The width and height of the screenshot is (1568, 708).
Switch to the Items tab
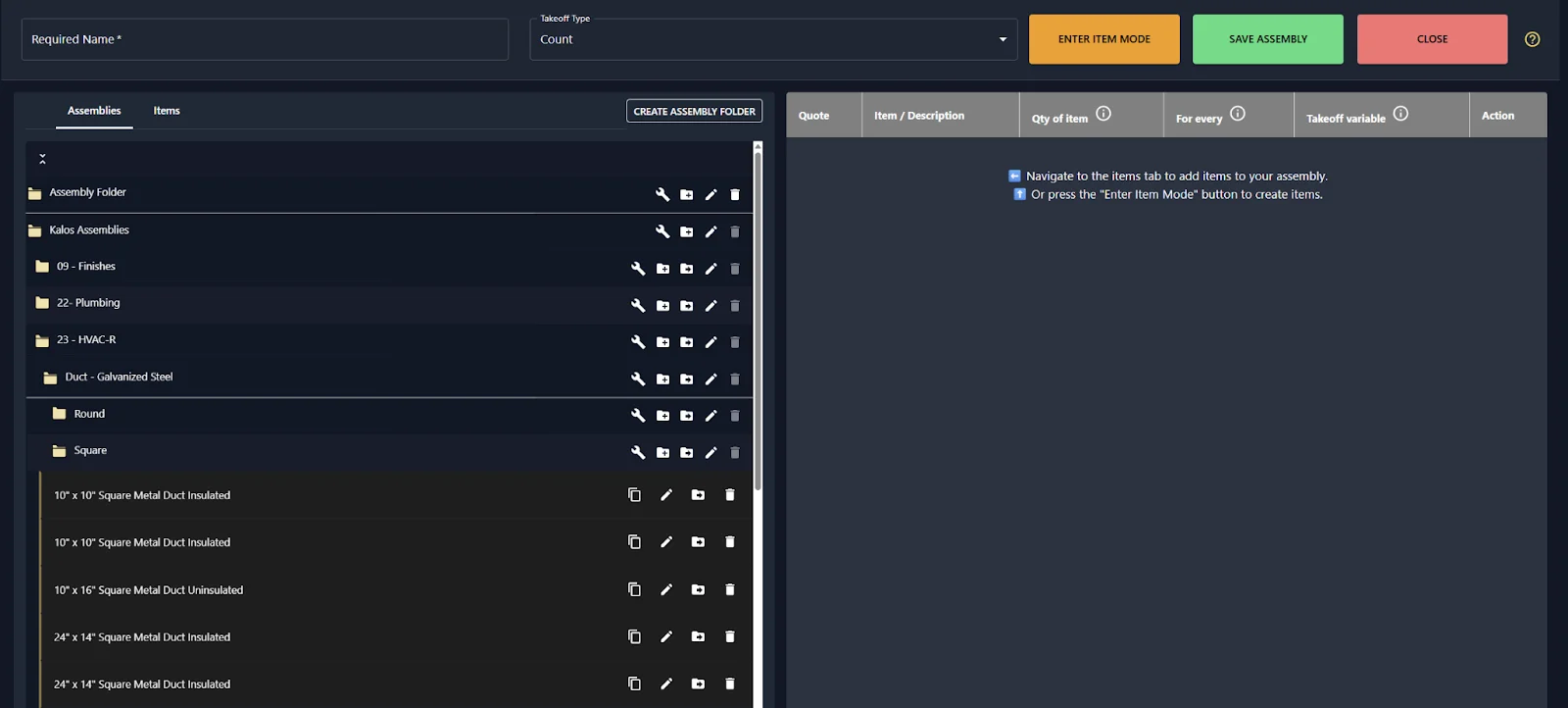[167, 111]
